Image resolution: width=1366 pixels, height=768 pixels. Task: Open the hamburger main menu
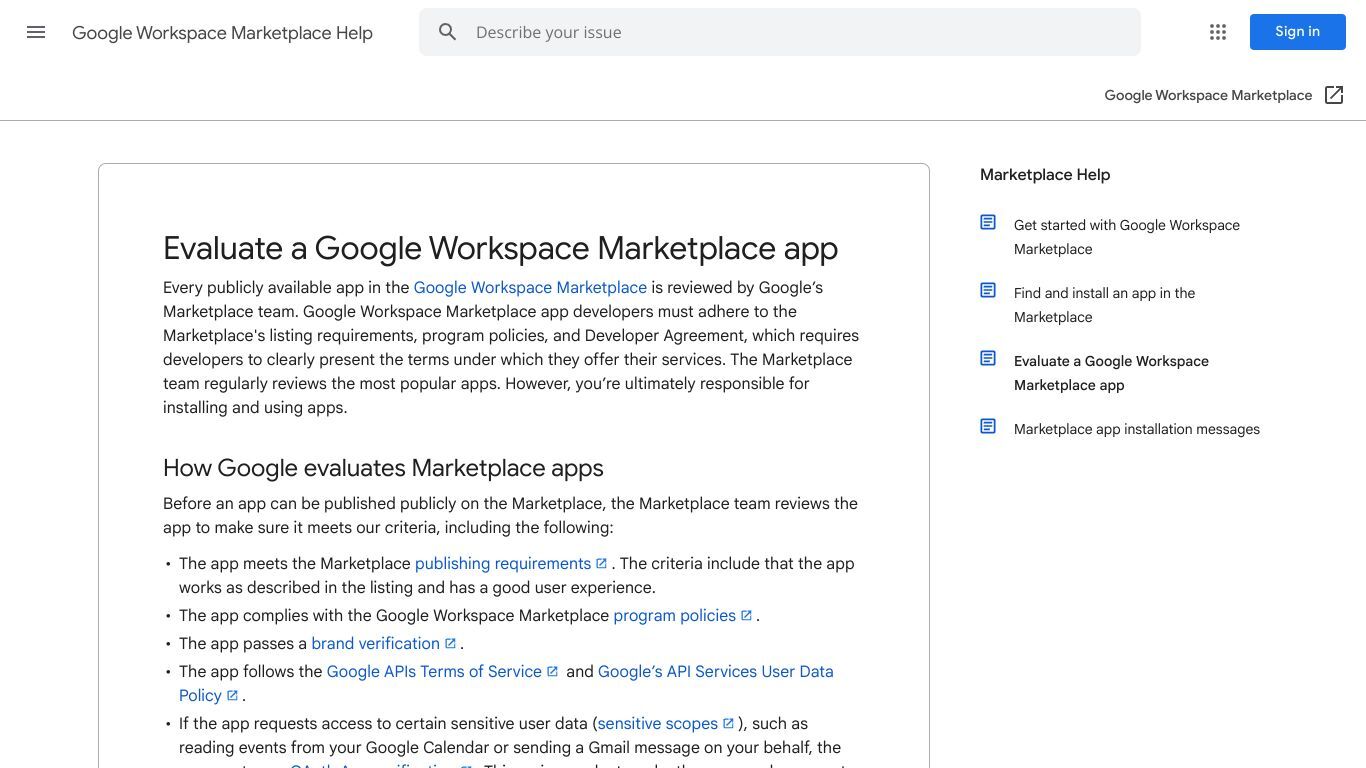(x=36, y=32)
